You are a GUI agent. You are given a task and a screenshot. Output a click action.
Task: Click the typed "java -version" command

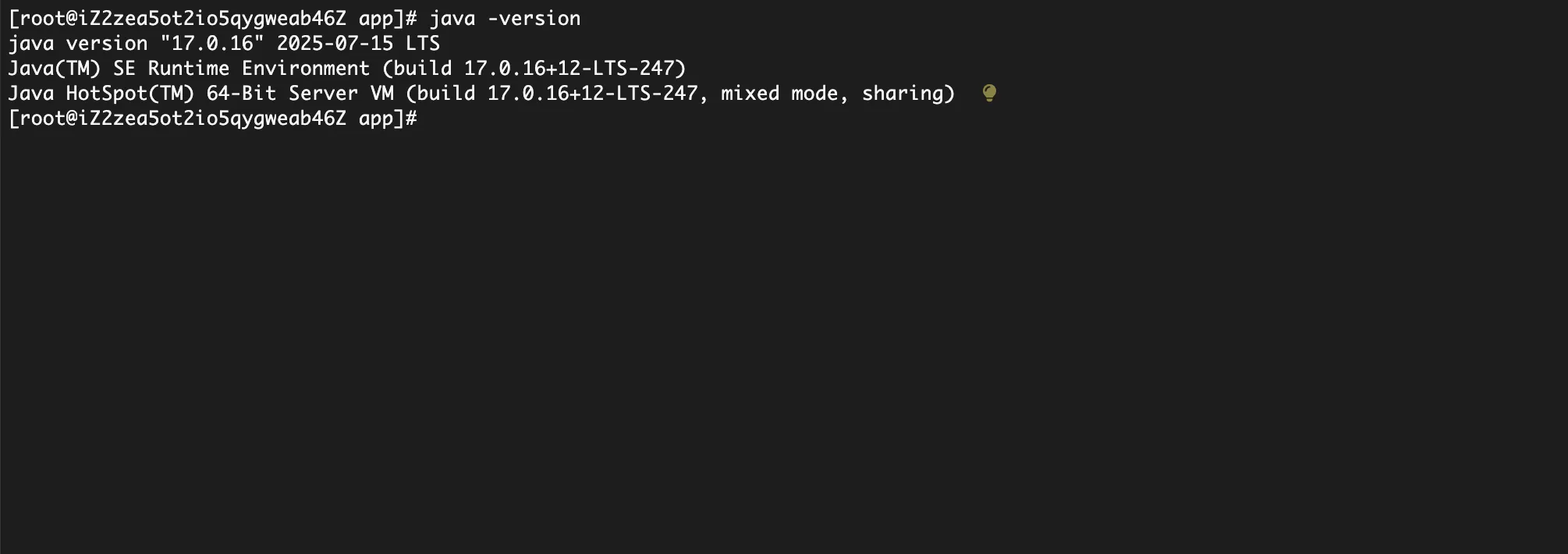(505, 18)
